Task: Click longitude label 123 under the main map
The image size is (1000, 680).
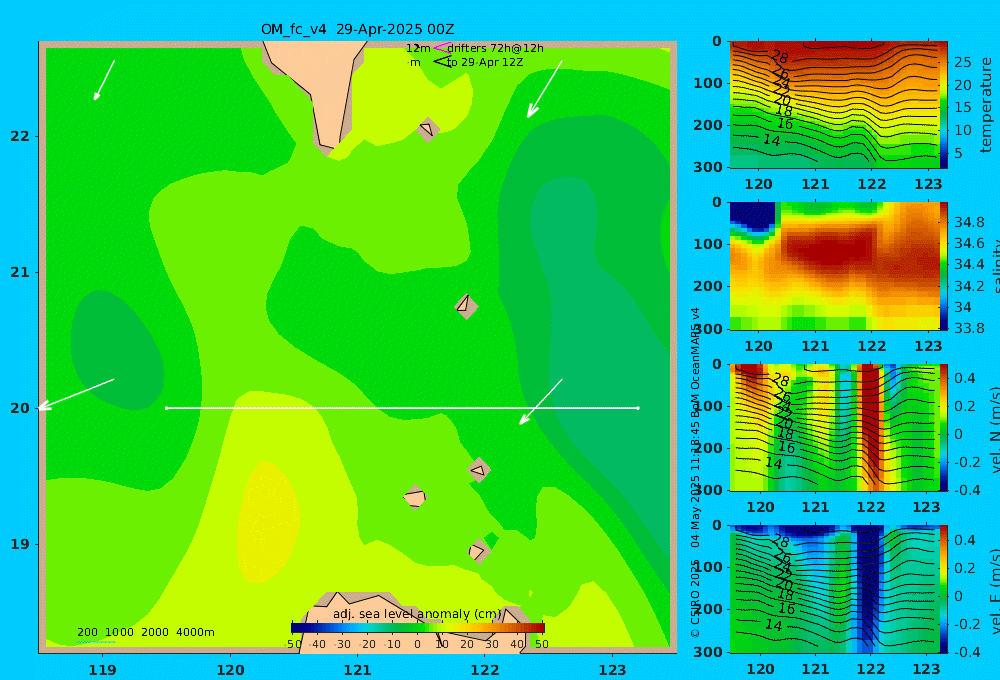Action: pyautogui.click(x=613, y=670)
